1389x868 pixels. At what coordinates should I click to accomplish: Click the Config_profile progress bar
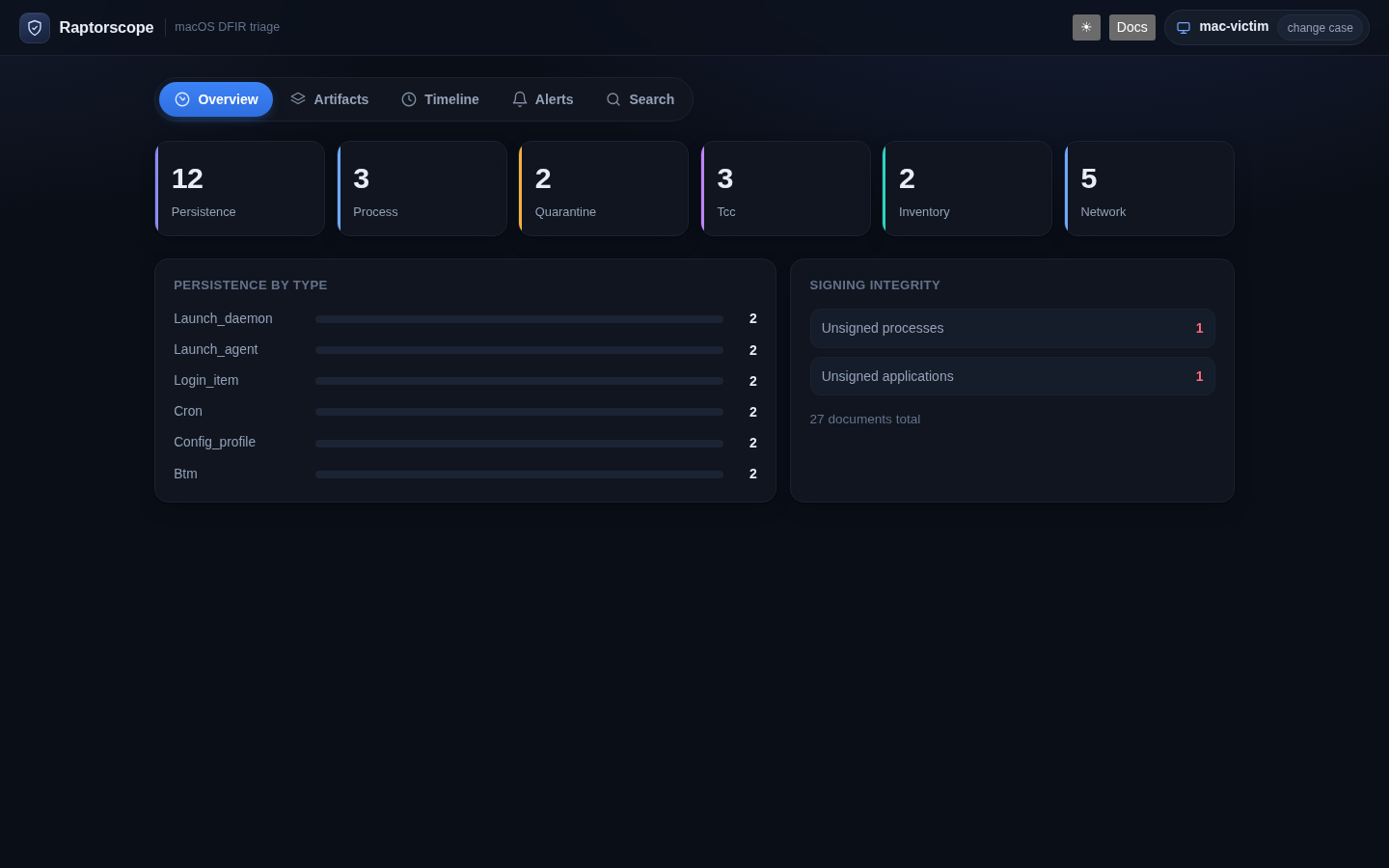pos(519,444)
